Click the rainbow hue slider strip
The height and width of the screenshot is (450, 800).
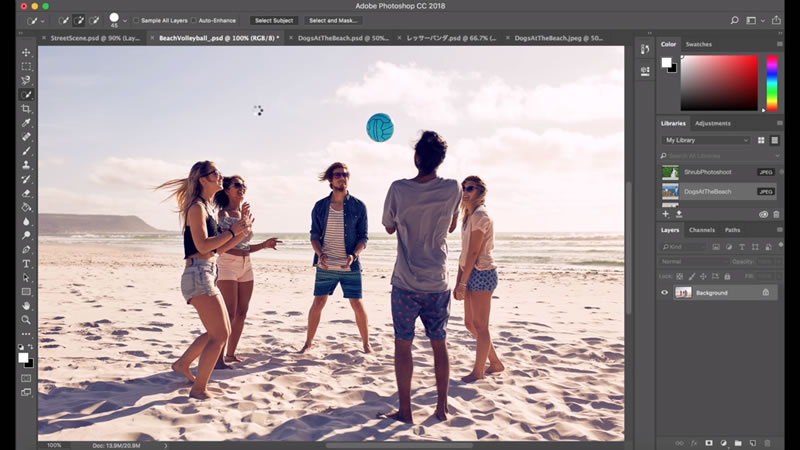click(x=771, y=82)
